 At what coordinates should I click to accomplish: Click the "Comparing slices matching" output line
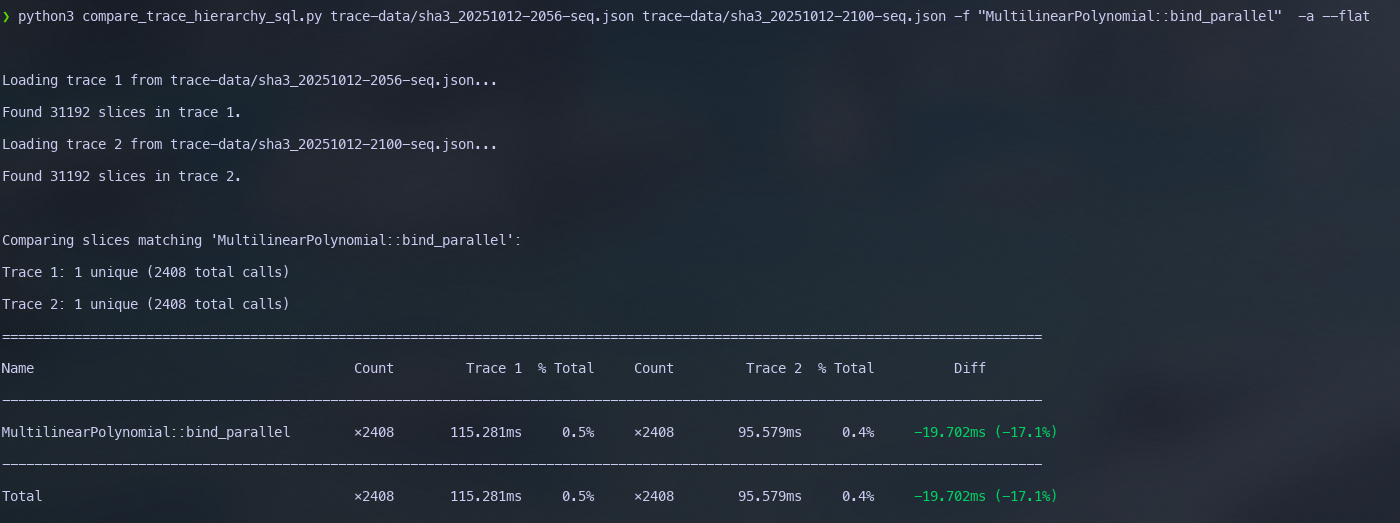261,240
